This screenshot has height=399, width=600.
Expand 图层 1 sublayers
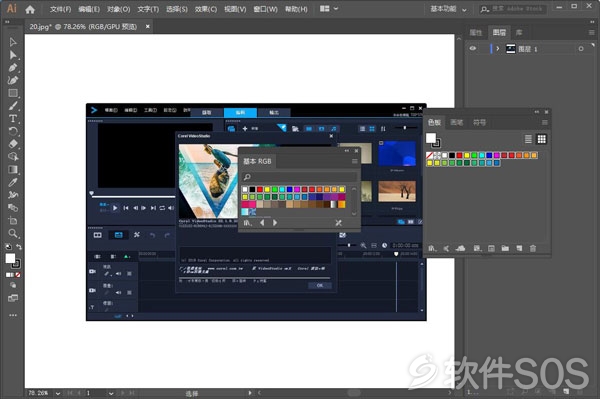coord(497,49)
